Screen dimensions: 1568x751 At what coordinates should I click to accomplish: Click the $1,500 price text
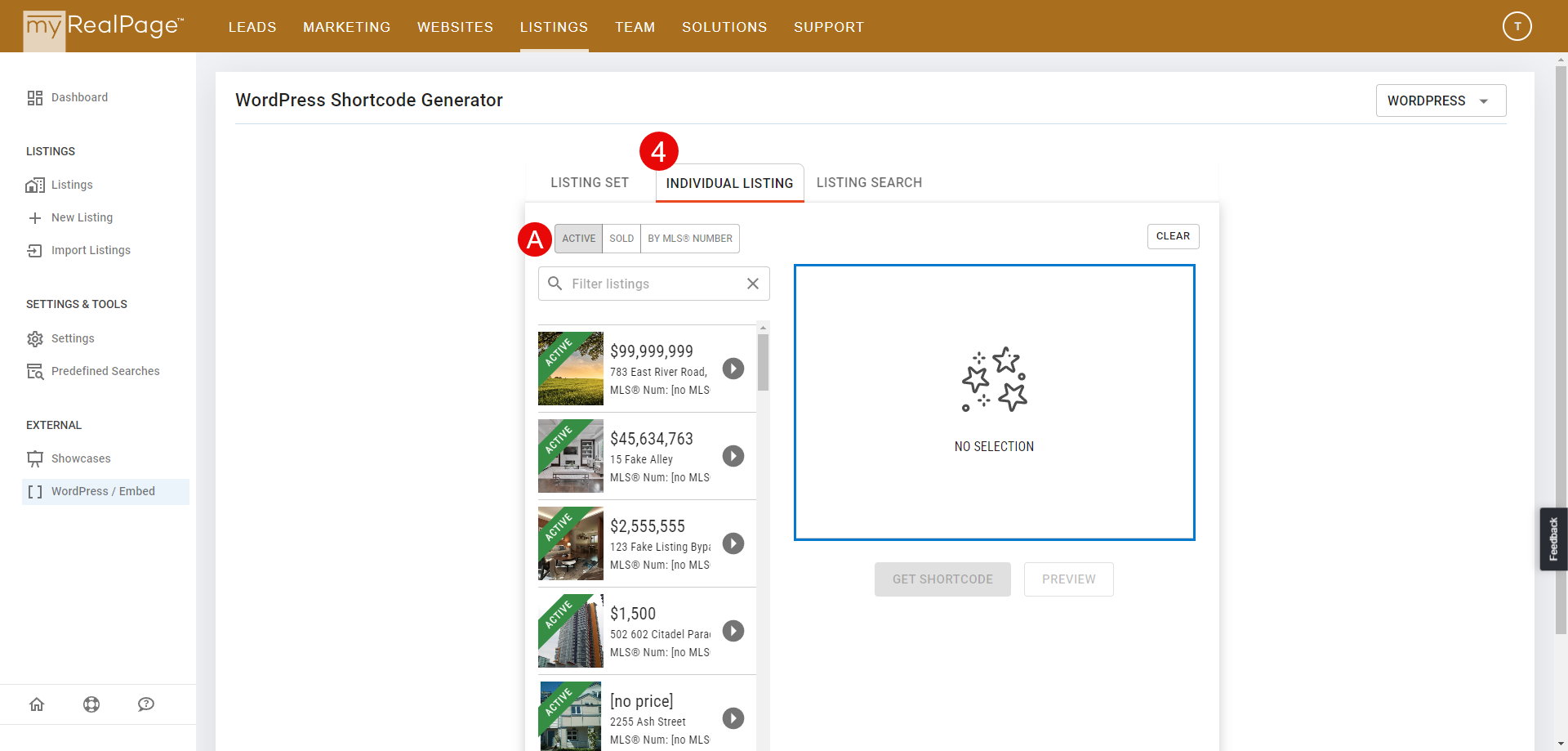633,614
